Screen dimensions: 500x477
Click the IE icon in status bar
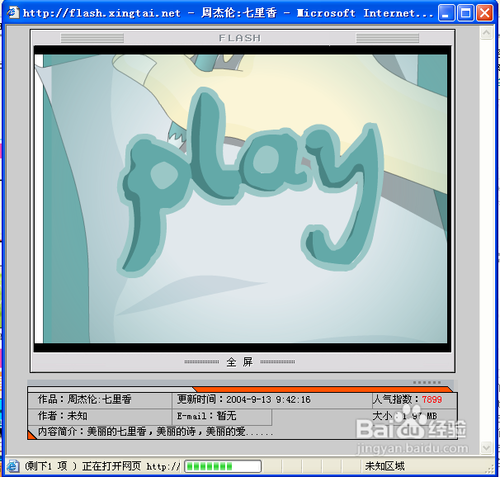tap(13, 466)
